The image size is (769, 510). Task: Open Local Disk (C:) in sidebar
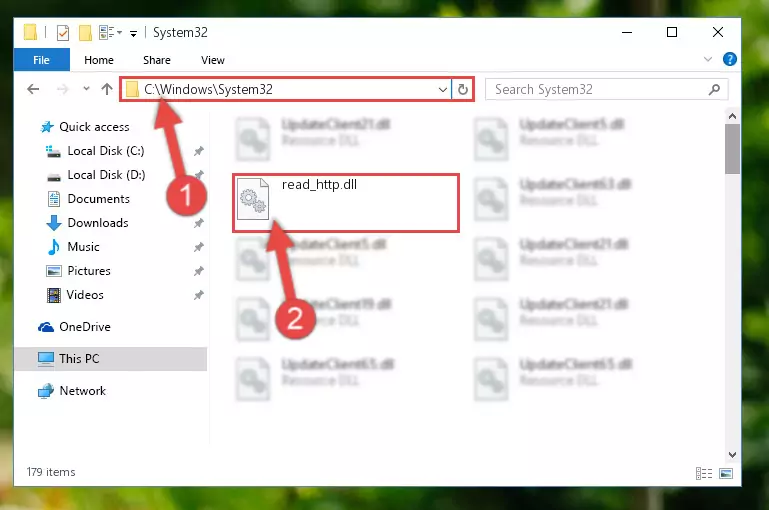pos(105,151)
